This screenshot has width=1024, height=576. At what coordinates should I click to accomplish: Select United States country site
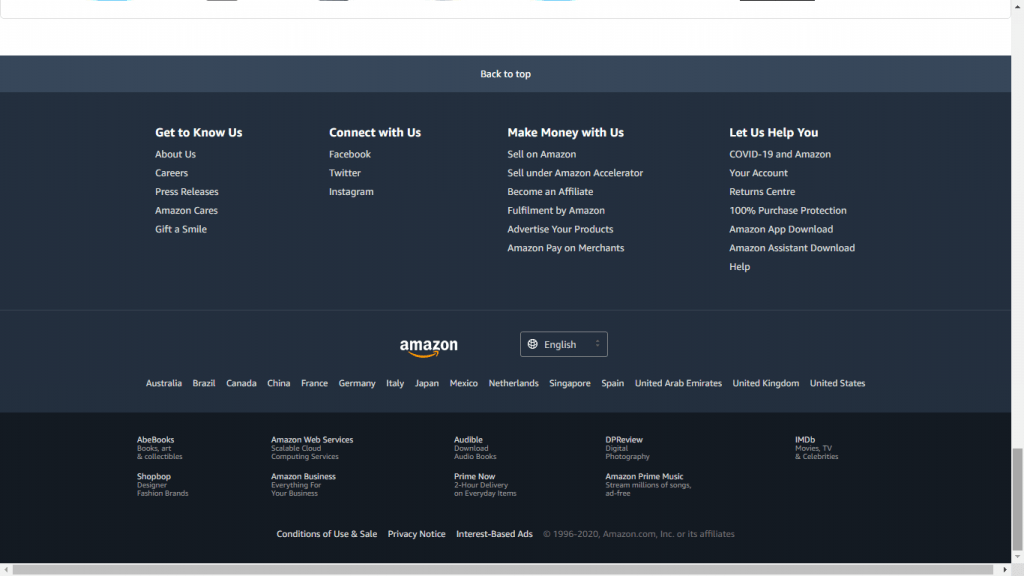(837, 383)
